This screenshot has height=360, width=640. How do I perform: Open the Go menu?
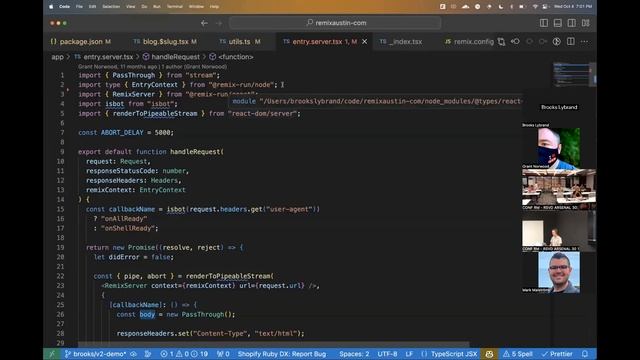[144, 7]
